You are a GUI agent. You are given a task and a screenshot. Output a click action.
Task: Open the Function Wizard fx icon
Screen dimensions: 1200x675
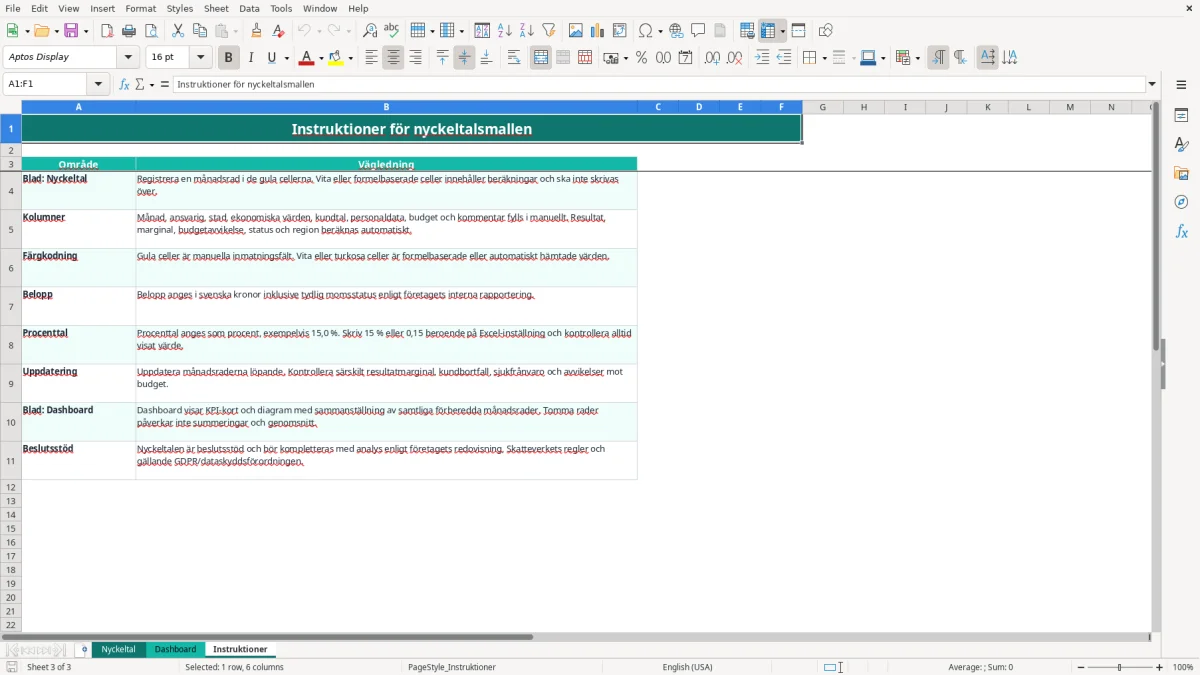point(124,85)
